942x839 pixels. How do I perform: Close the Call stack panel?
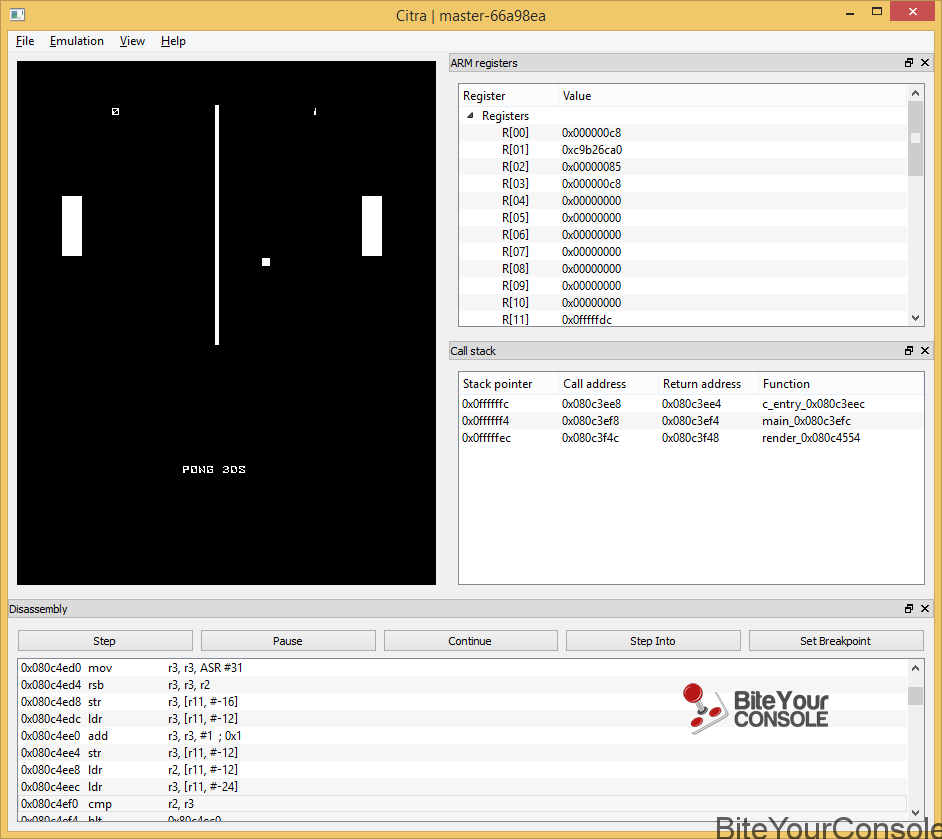tap(925, 350)
